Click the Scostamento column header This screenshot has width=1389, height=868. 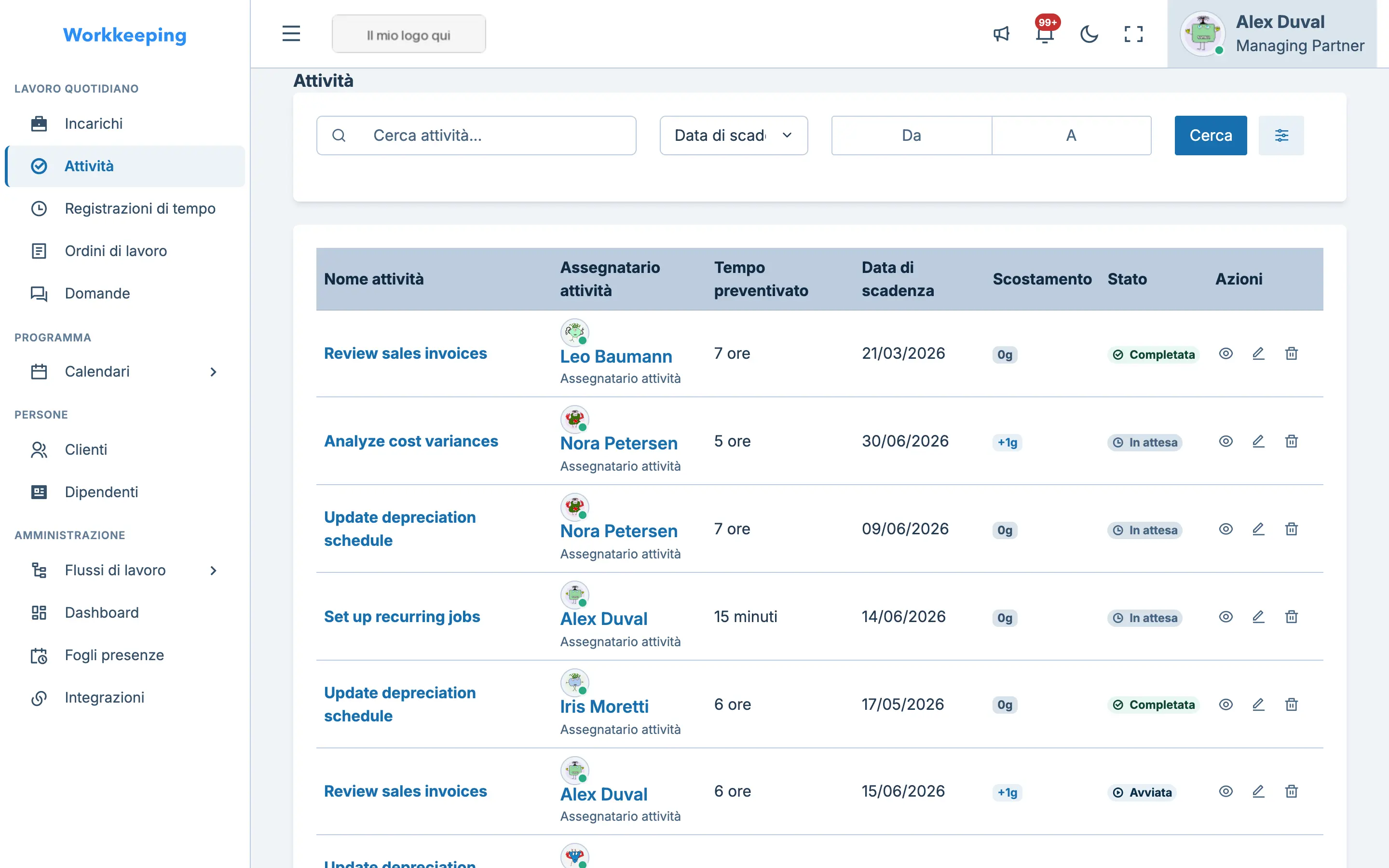click(x=1042, y=279)
